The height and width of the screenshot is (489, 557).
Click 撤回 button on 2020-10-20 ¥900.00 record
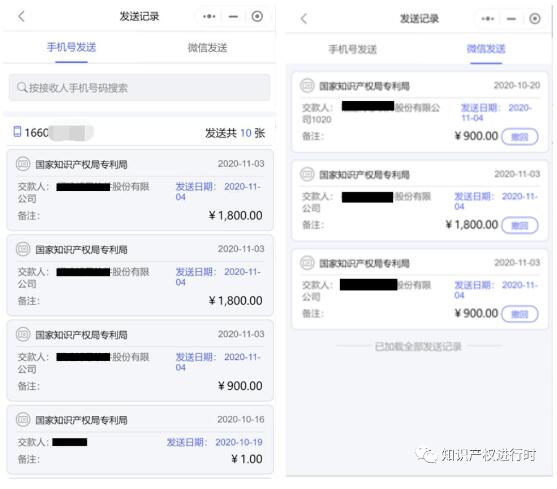[520, 137]
